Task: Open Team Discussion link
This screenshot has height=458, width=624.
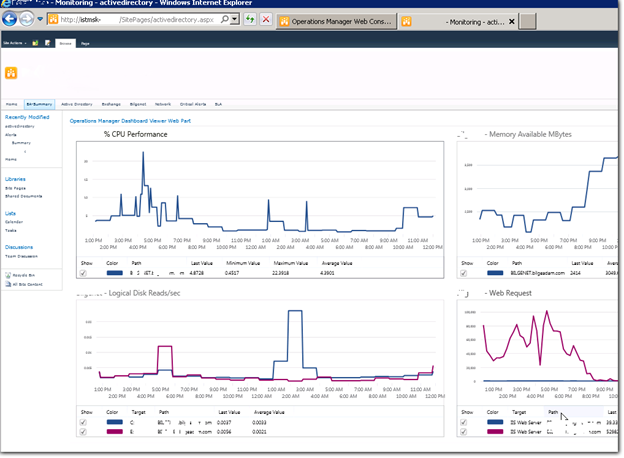Action: 21,256
